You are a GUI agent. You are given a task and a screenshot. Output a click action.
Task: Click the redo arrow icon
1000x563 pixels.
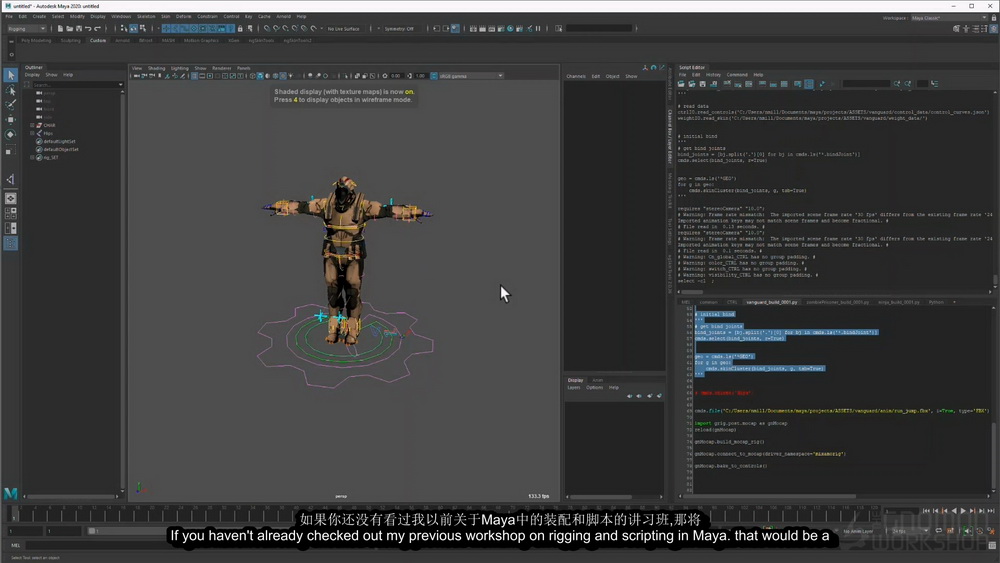[97, 29]
